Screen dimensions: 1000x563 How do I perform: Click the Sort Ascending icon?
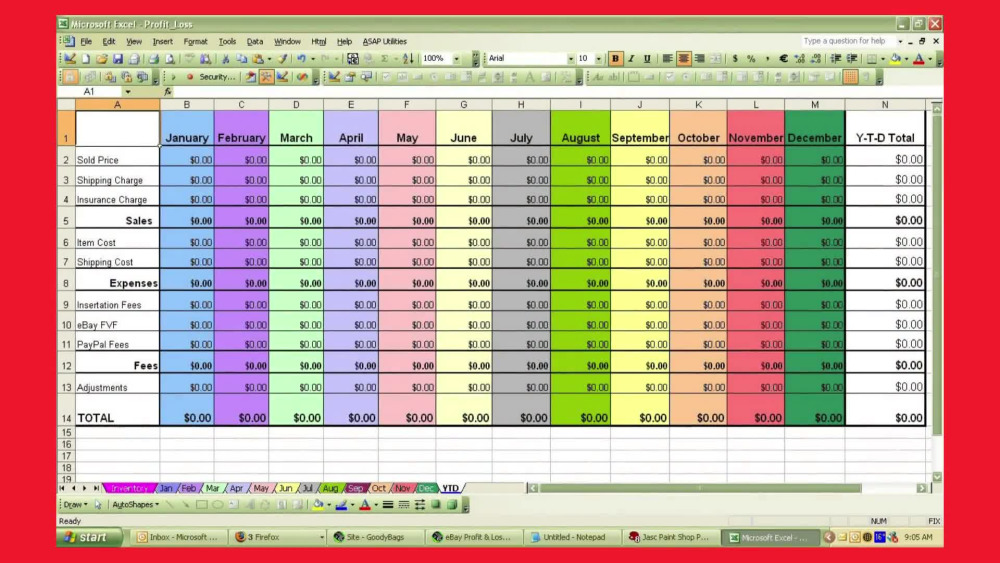pyautogui.click(x=408, y=59)
